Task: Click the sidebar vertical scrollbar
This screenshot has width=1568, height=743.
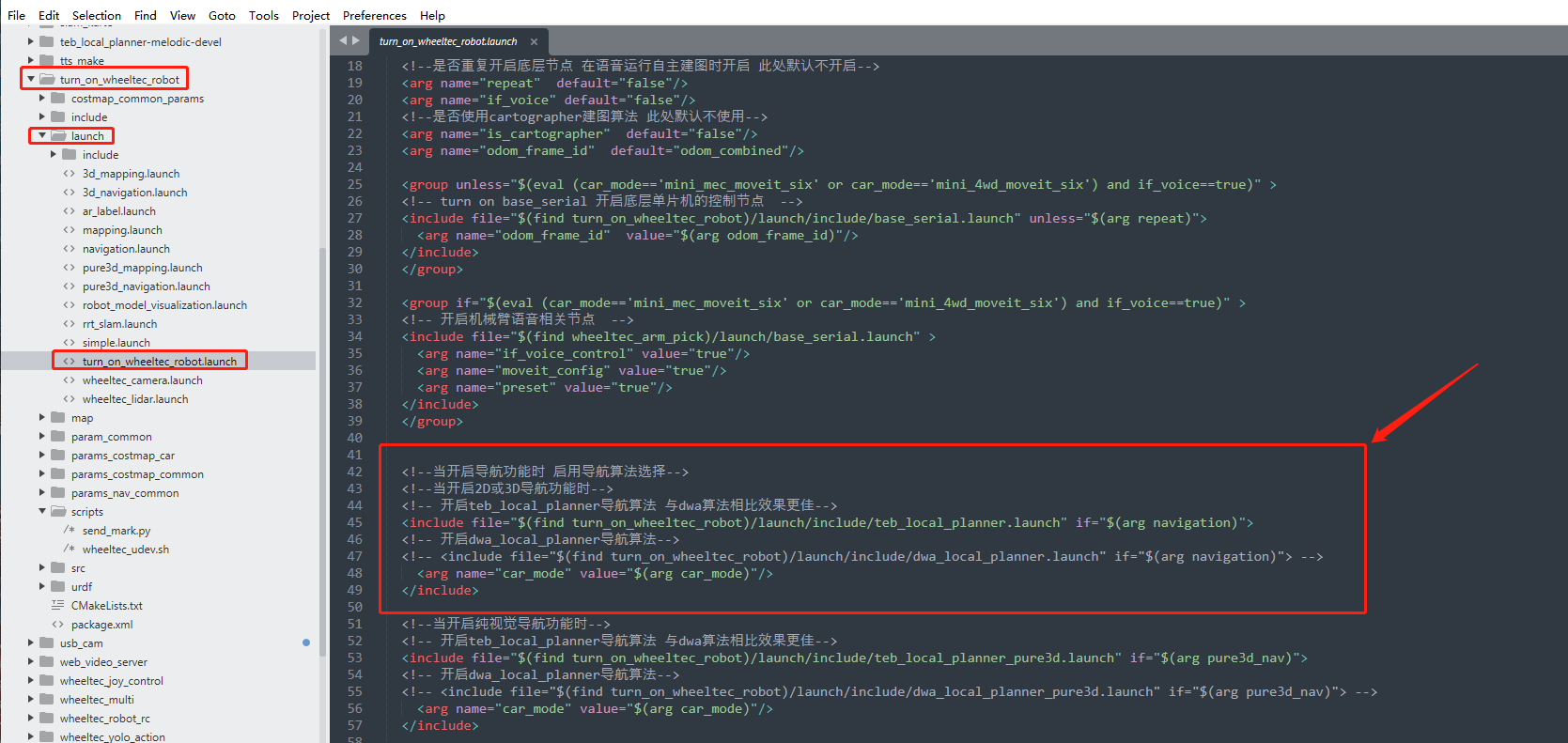Action: tap(322, 451)
